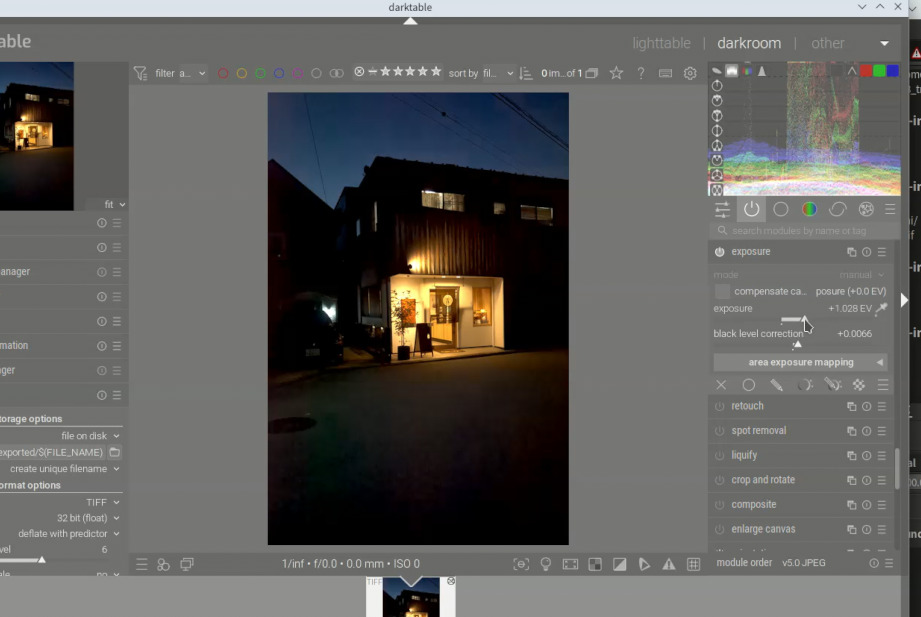Select the circle mask shape tool
Image resolution: width=921 pixels, height=617 pixels.
[x=748, y=385]
